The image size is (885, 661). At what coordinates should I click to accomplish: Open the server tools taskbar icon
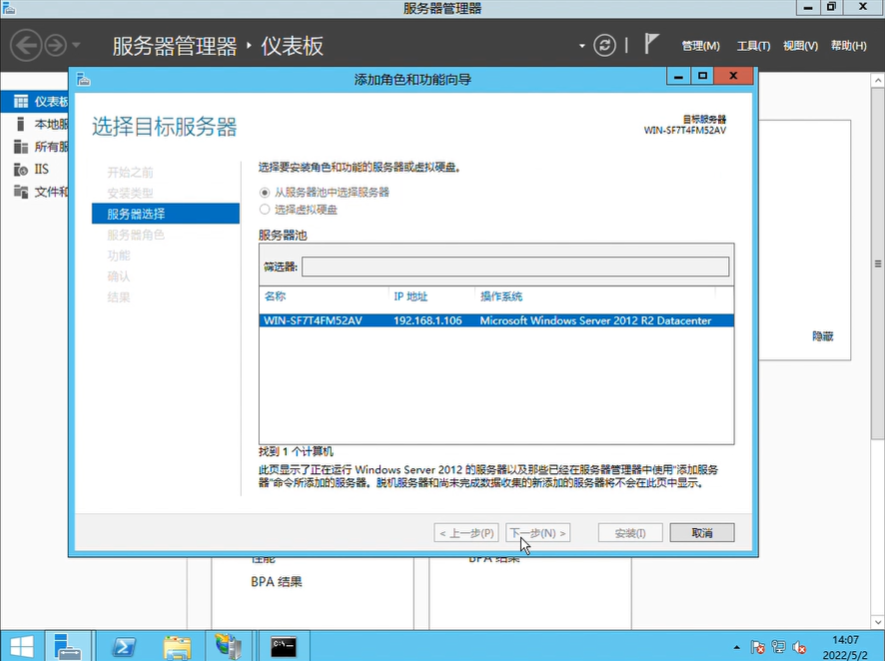pos(229,646)
